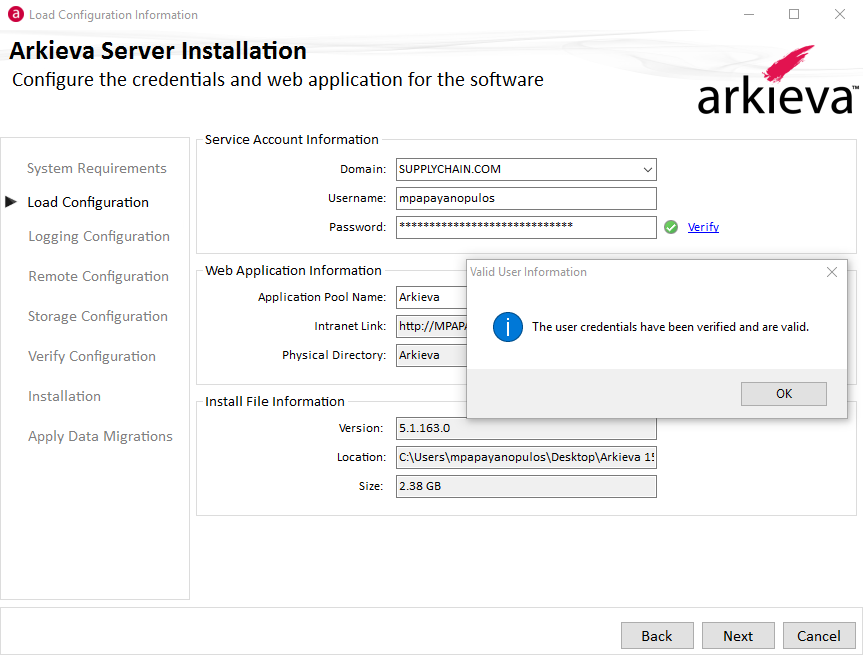The image size is (863, 655).
Task: Click the Domain: label
Action: [363, 170]
